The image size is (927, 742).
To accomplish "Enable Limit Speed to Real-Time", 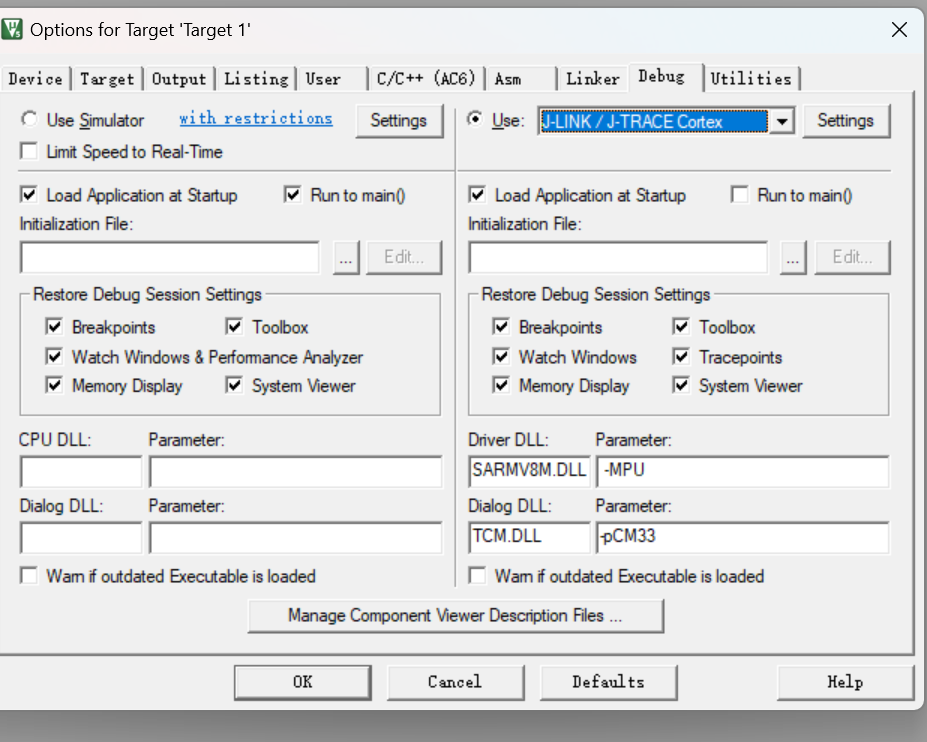I will (x=28, y=151).
